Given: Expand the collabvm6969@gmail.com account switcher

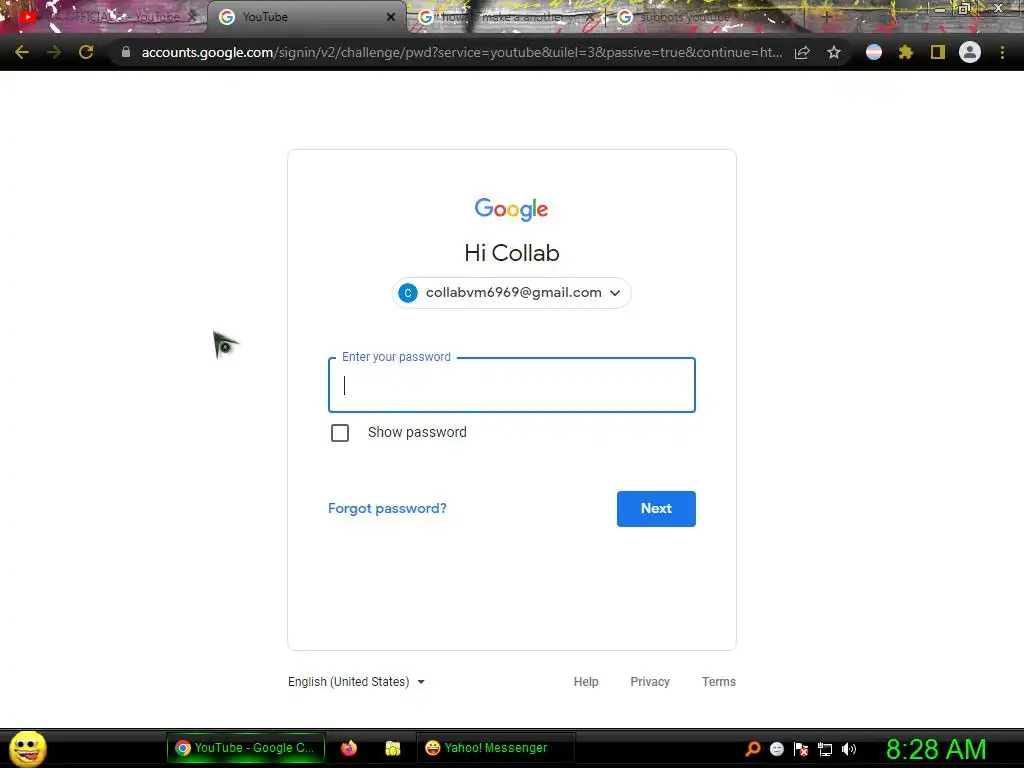Looking at the screenshot, I should click(512, 293).
